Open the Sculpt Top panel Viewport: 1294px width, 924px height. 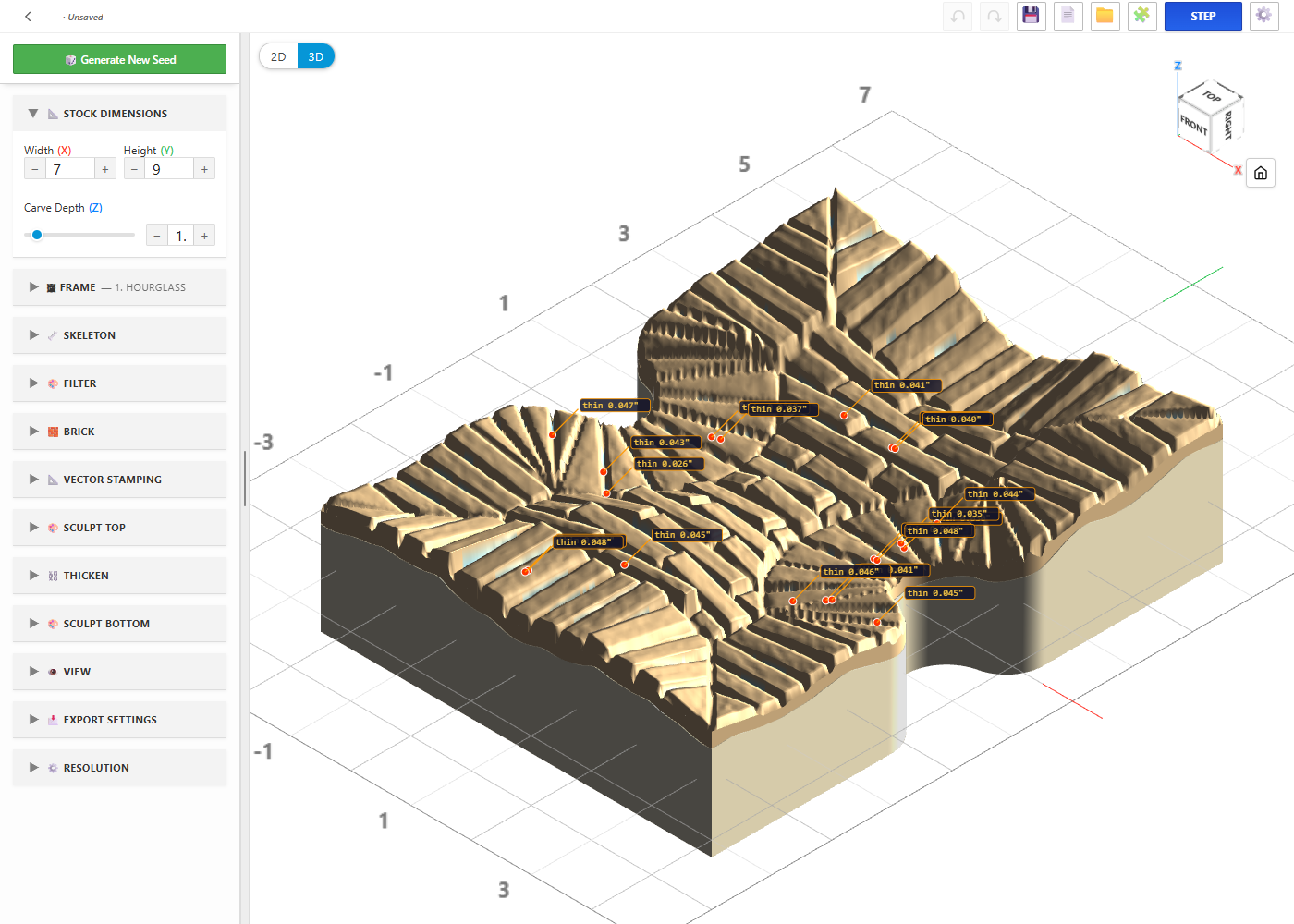[x=119, y=528]
